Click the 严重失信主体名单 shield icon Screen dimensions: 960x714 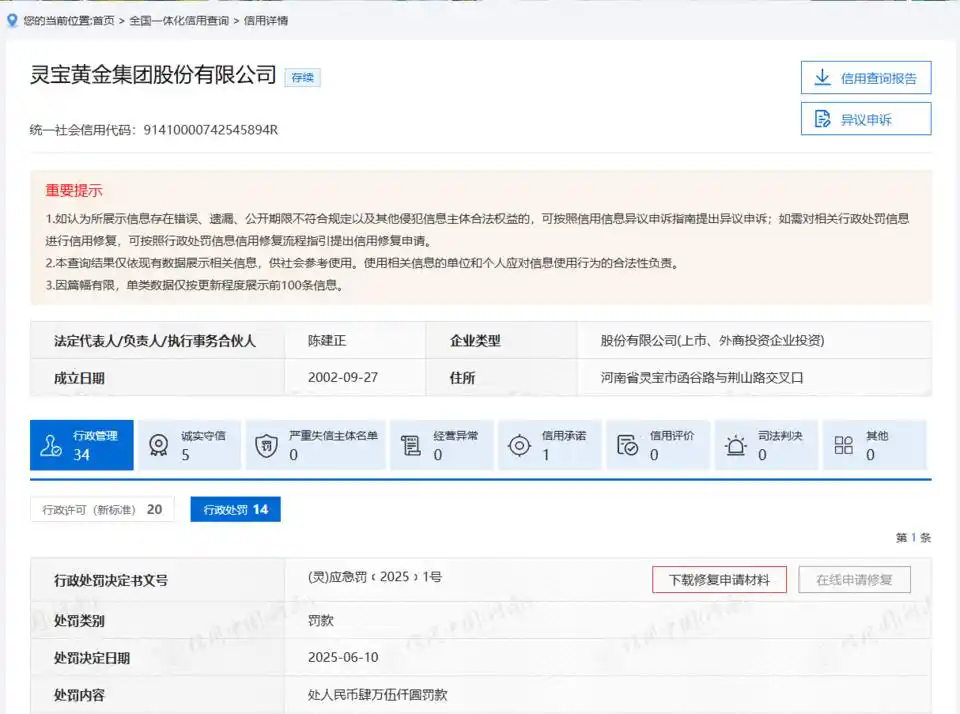coord(266,445)
